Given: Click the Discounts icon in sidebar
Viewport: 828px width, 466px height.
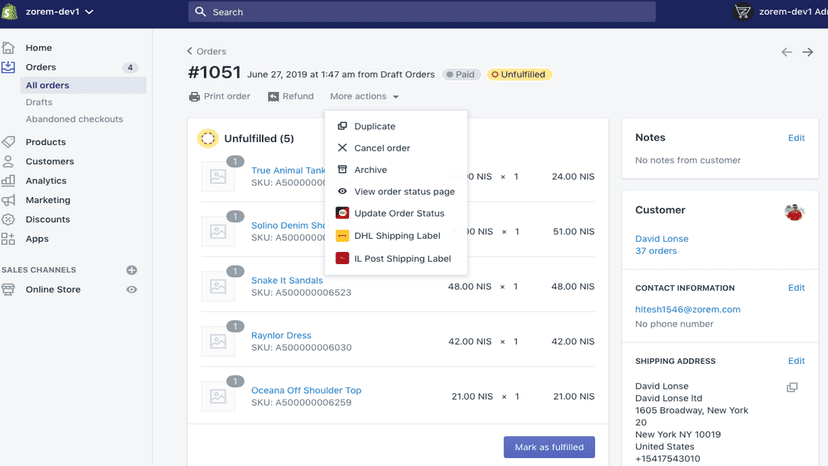Looking at the screenshot, I should coord(8,219).
